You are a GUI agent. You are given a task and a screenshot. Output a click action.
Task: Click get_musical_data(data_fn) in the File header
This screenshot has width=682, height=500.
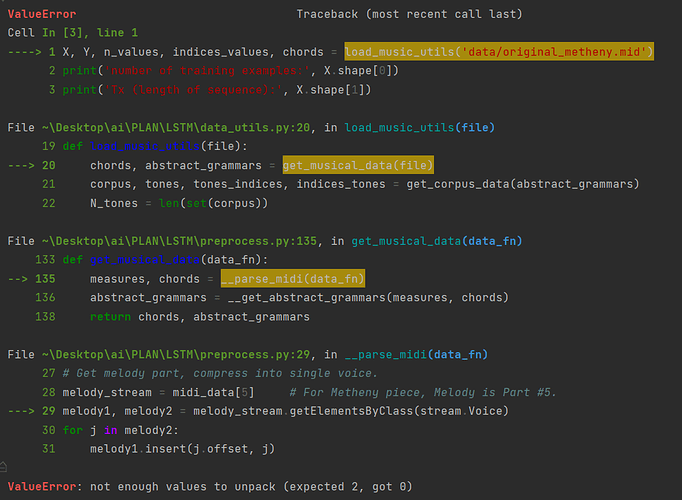(x=437, y=241)
